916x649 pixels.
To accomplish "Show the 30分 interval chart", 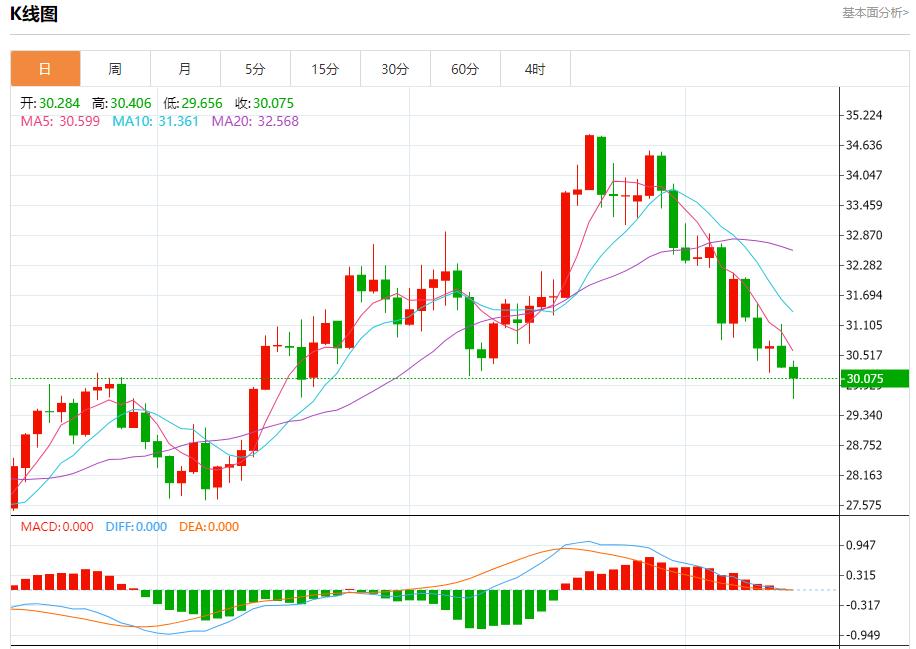I will click(x=395, y=69).
